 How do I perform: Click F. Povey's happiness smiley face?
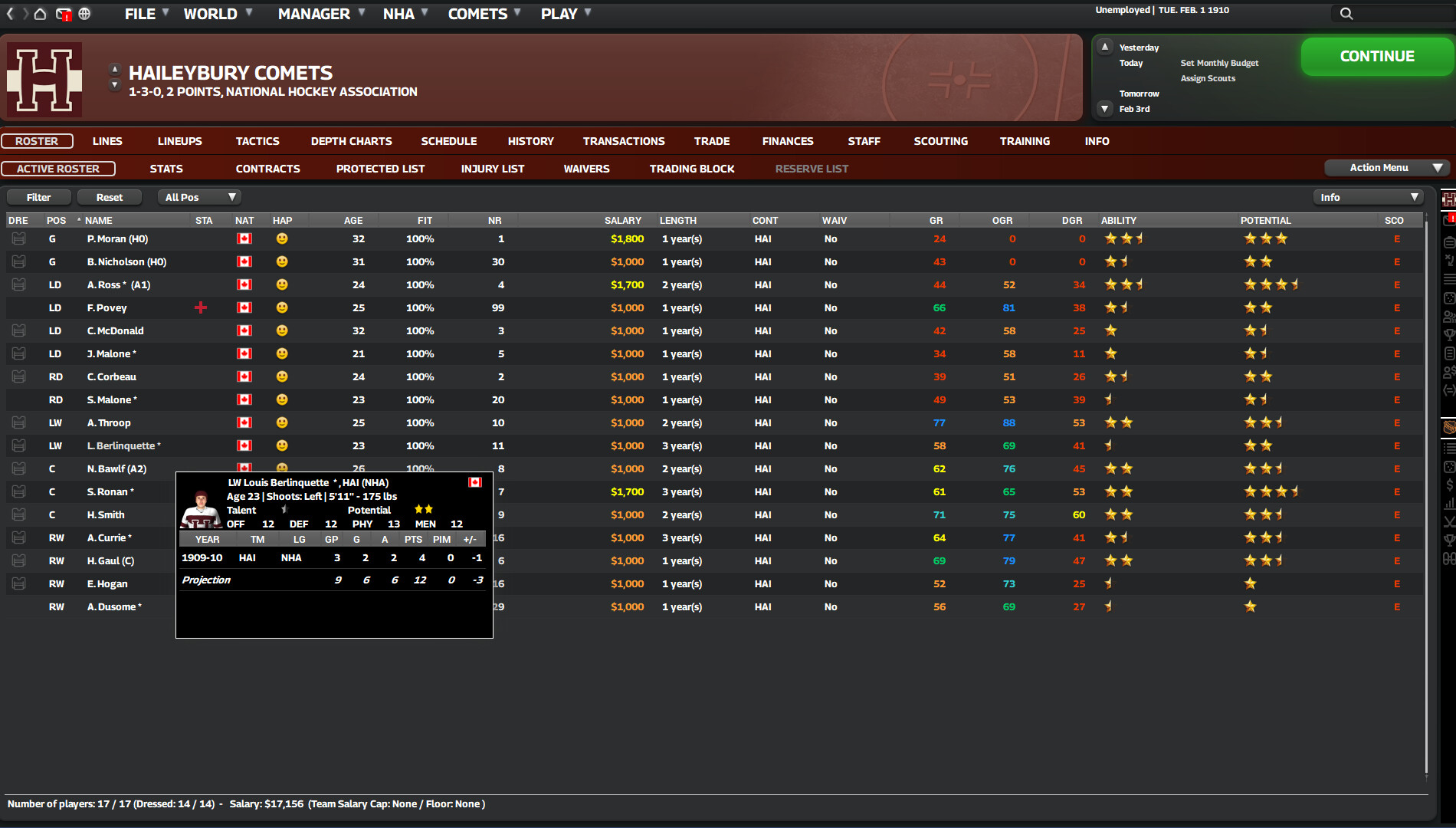282,307
